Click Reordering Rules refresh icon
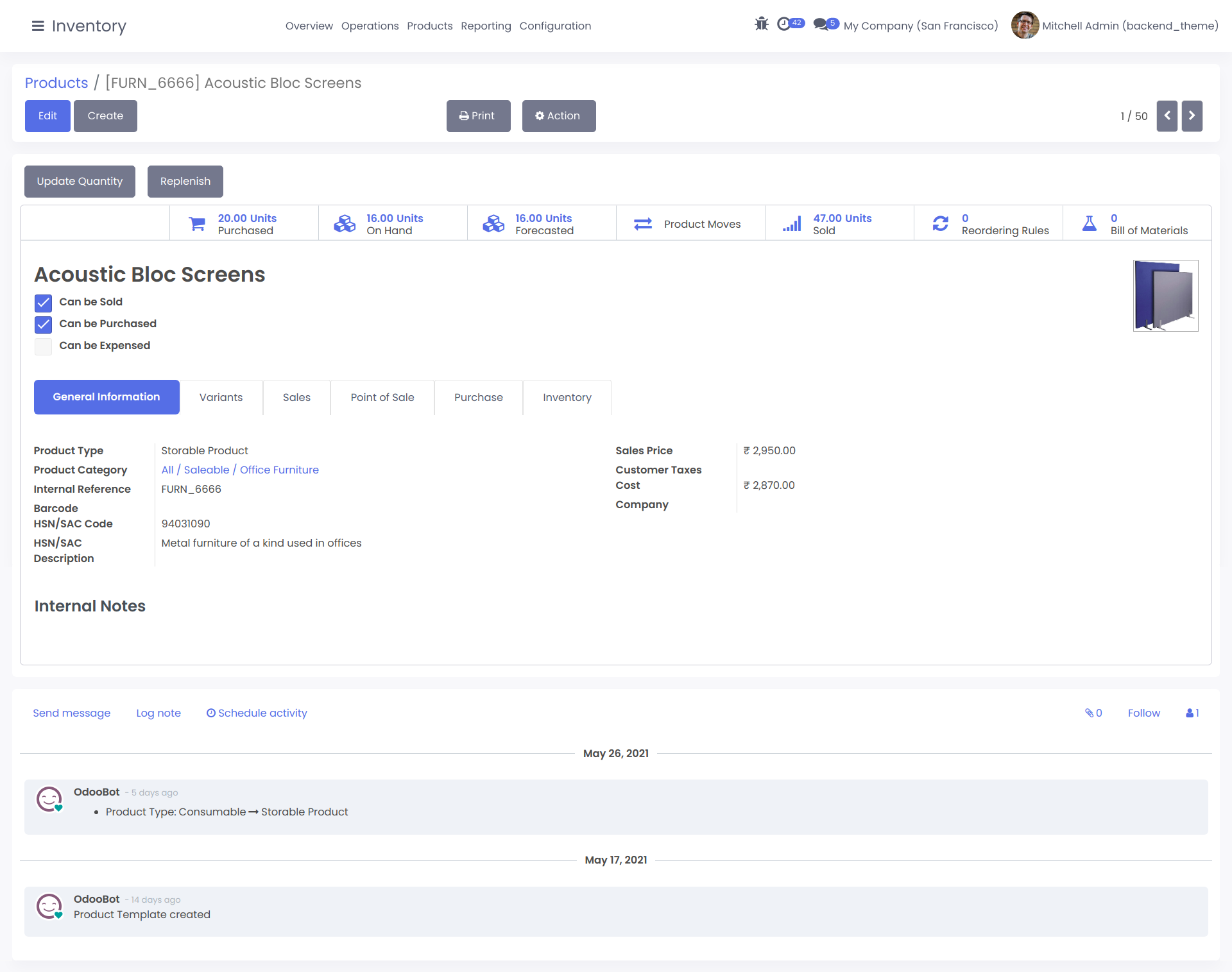Image resolution: width=1232 pixels, height=972 pixels. (941, 224)
